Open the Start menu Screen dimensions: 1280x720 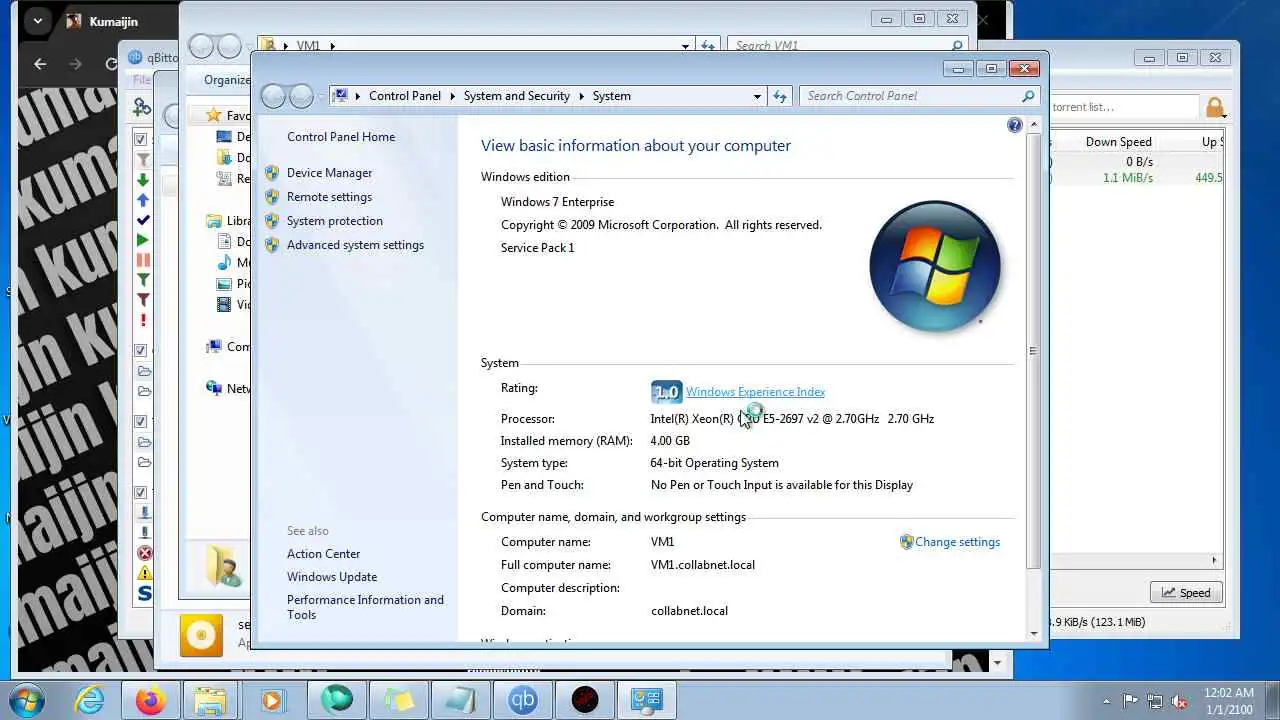(x=27, y=700)
